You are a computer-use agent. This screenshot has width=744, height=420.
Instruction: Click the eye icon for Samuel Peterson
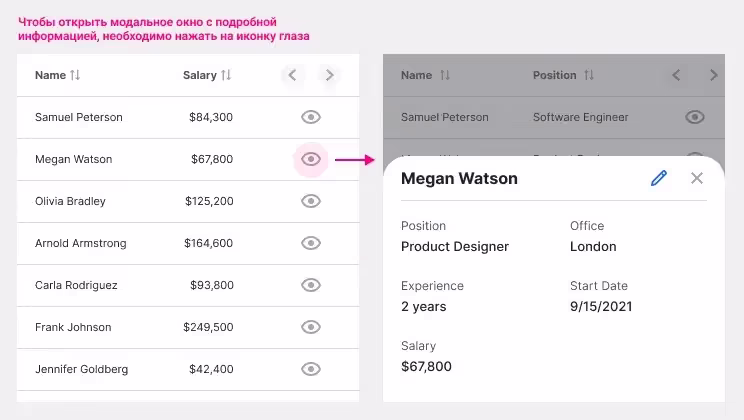pyautogui.click(x=311, y=117)
